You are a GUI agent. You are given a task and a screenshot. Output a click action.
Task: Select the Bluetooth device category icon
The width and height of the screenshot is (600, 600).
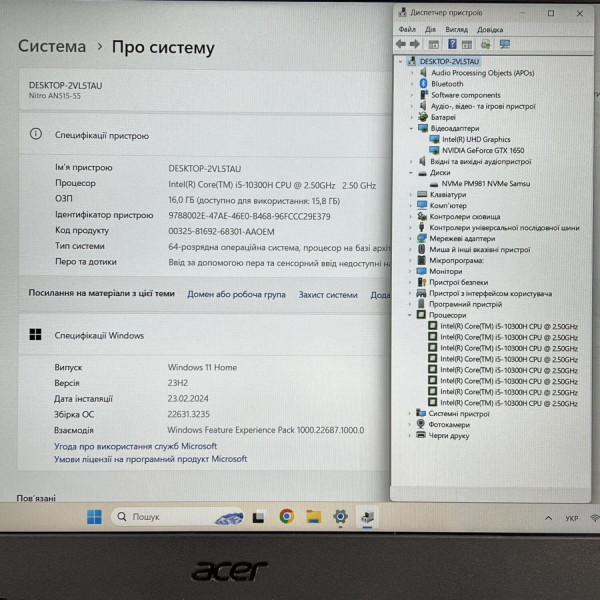coord(423,83)
